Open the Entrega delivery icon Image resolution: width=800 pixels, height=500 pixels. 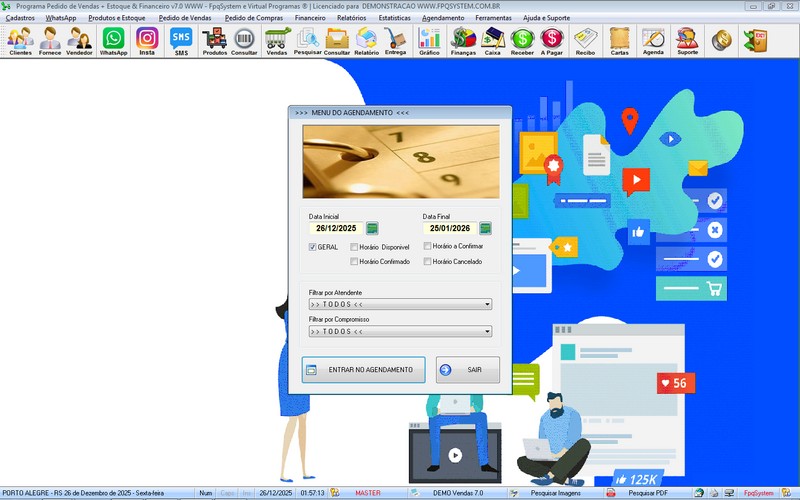[395, 41]
